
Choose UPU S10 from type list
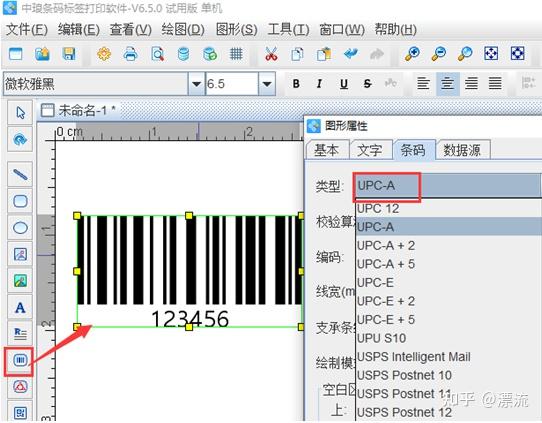tap(449, 338)
